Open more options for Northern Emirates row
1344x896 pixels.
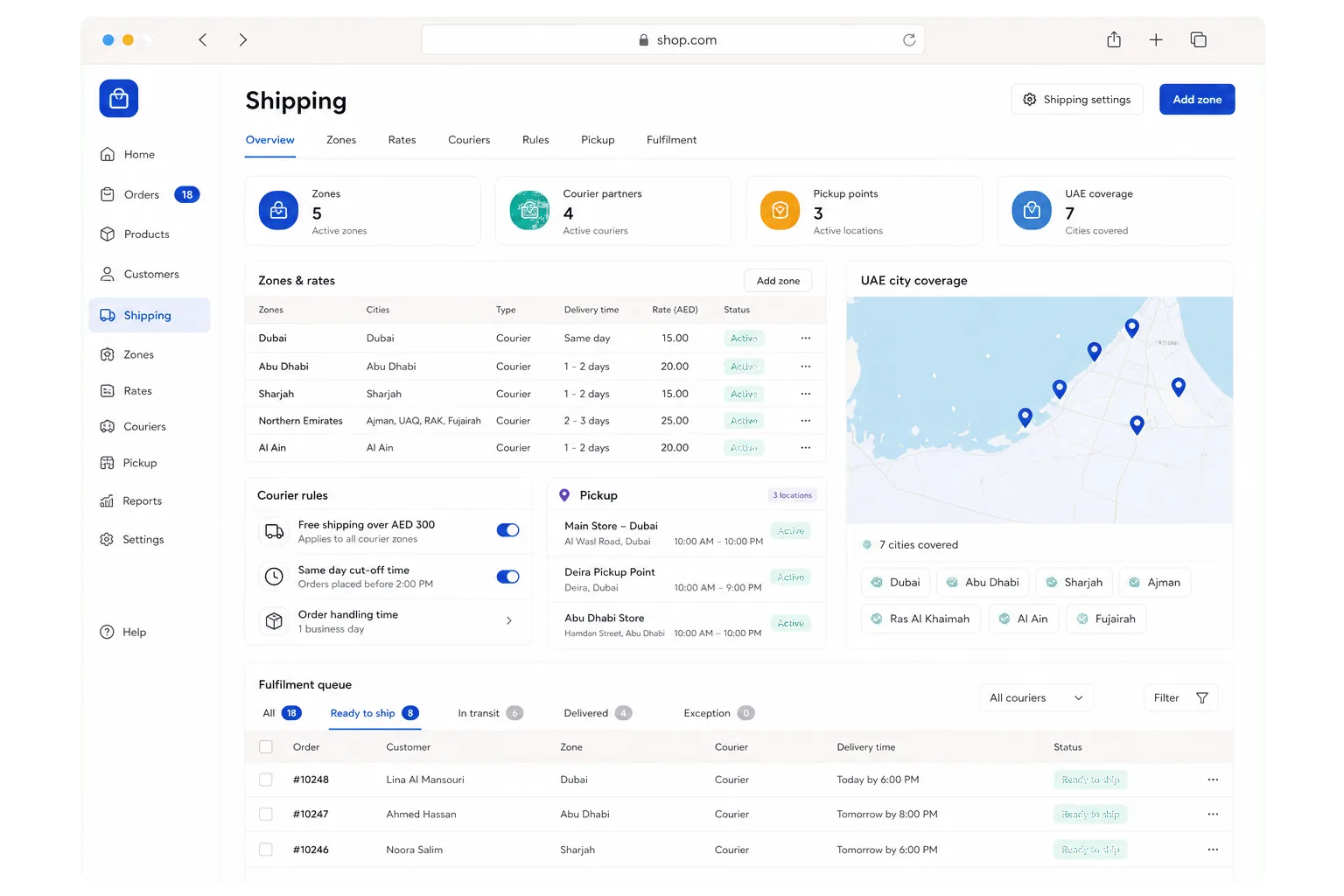coord(806,421)
